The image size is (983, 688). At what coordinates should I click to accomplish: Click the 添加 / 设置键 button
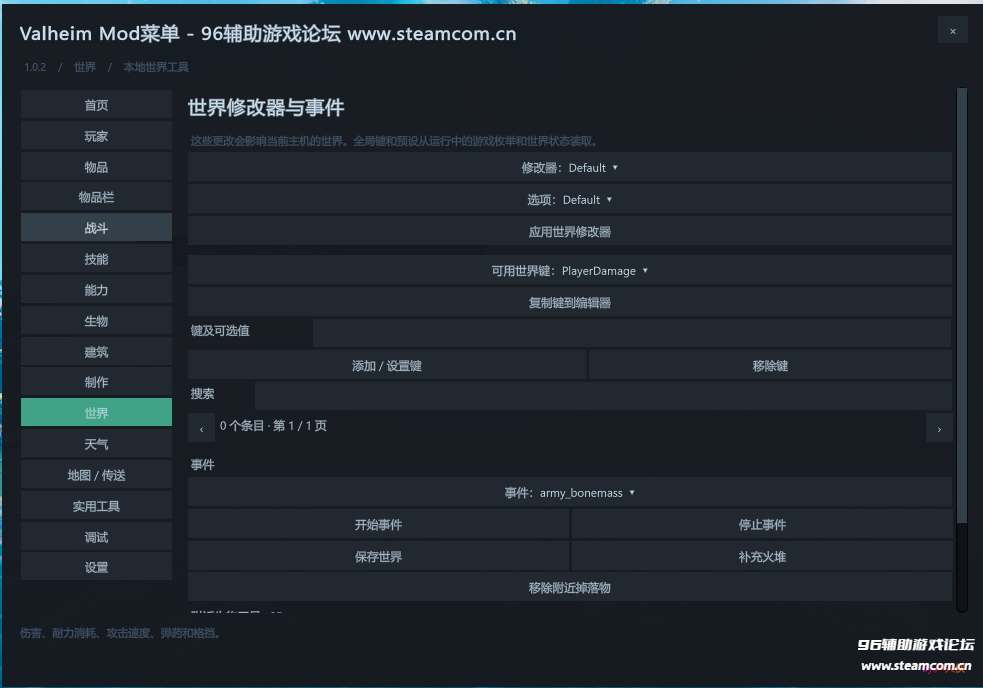(387, 365)
